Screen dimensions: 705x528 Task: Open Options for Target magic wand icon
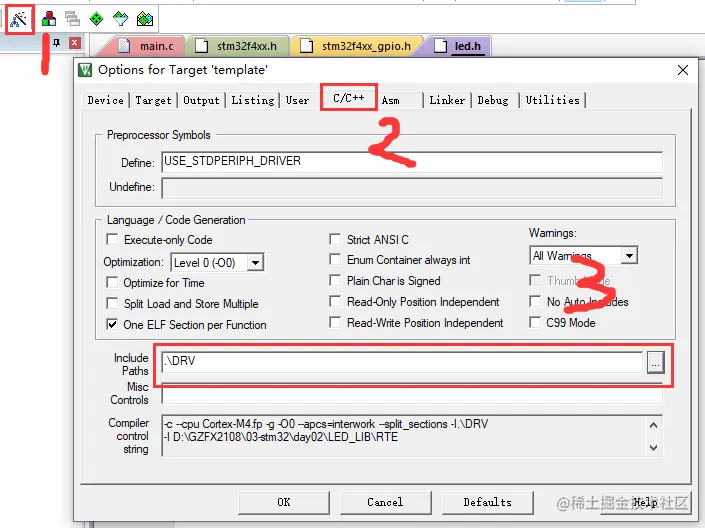tap(19, 19)
